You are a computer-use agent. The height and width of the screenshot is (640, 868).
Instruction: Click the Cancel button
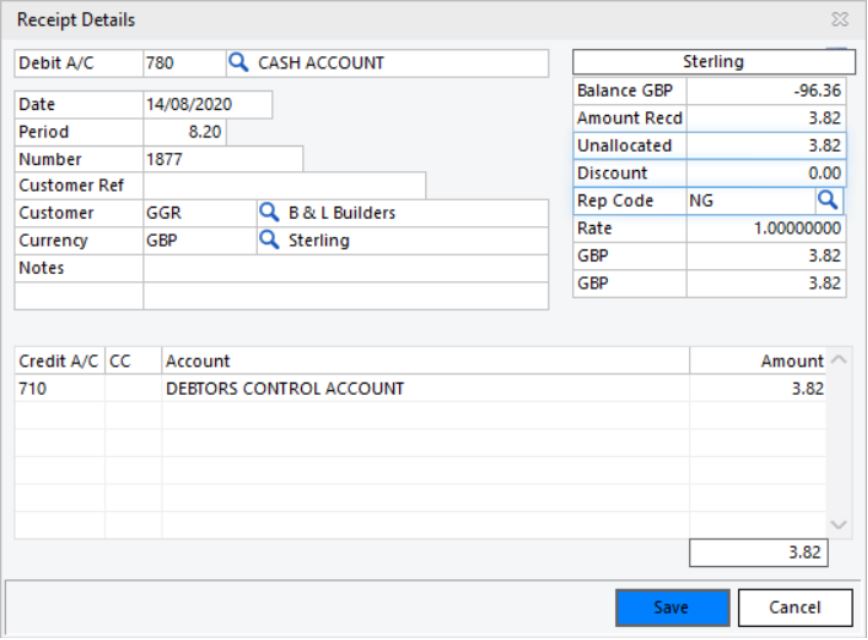[x=796, y=607]
